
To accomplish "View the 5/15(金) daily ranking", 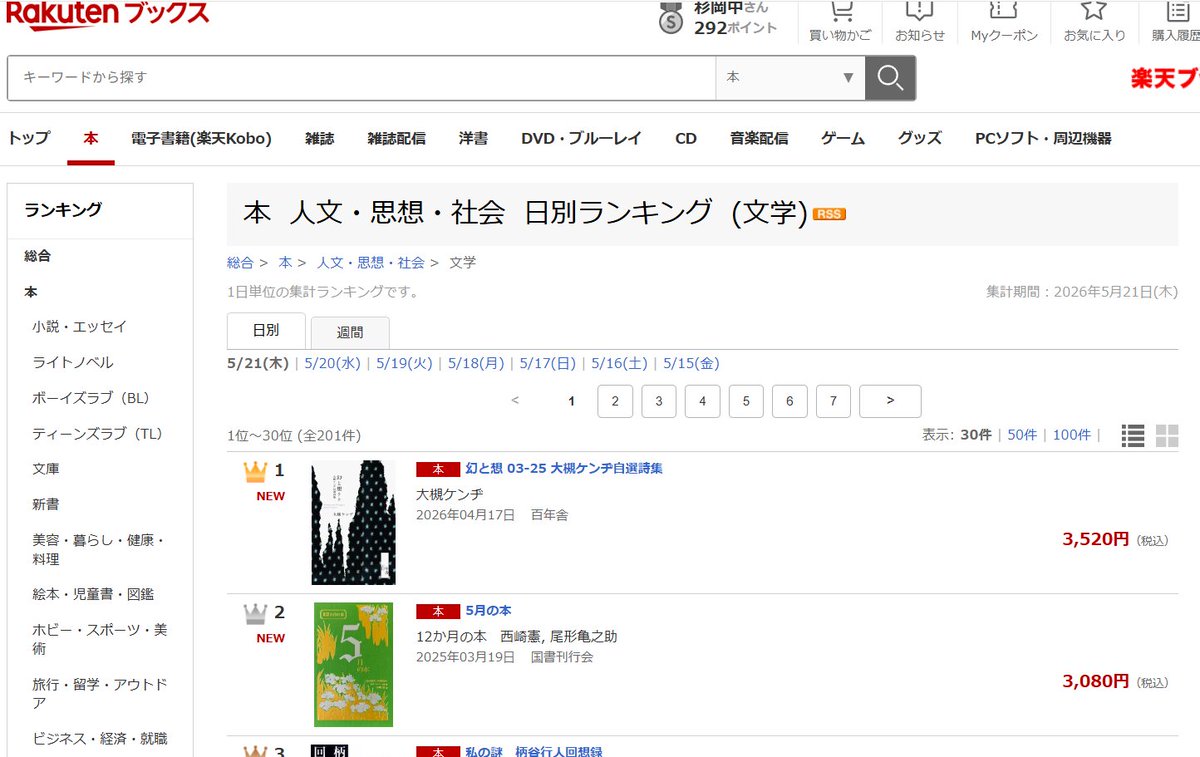I will (x=691, y=364).
